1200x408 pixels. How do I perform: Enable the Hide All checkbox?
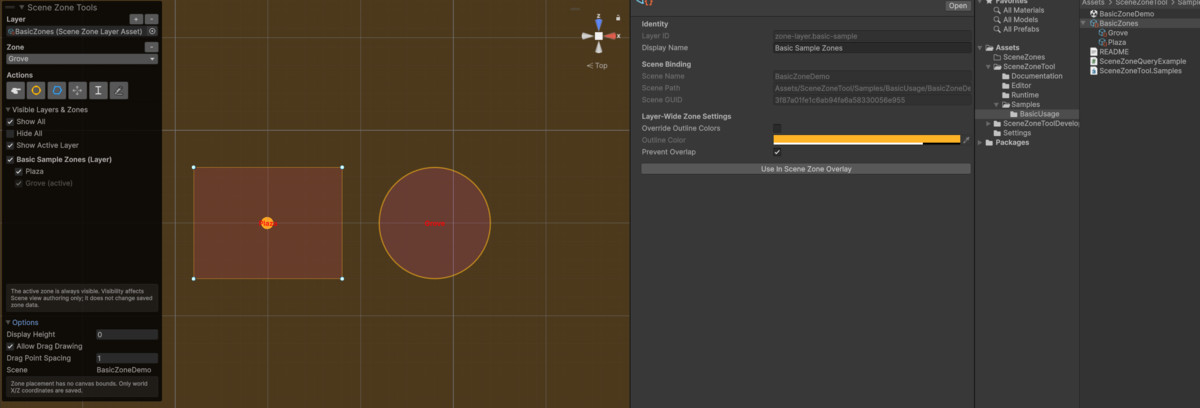(10, 133)
